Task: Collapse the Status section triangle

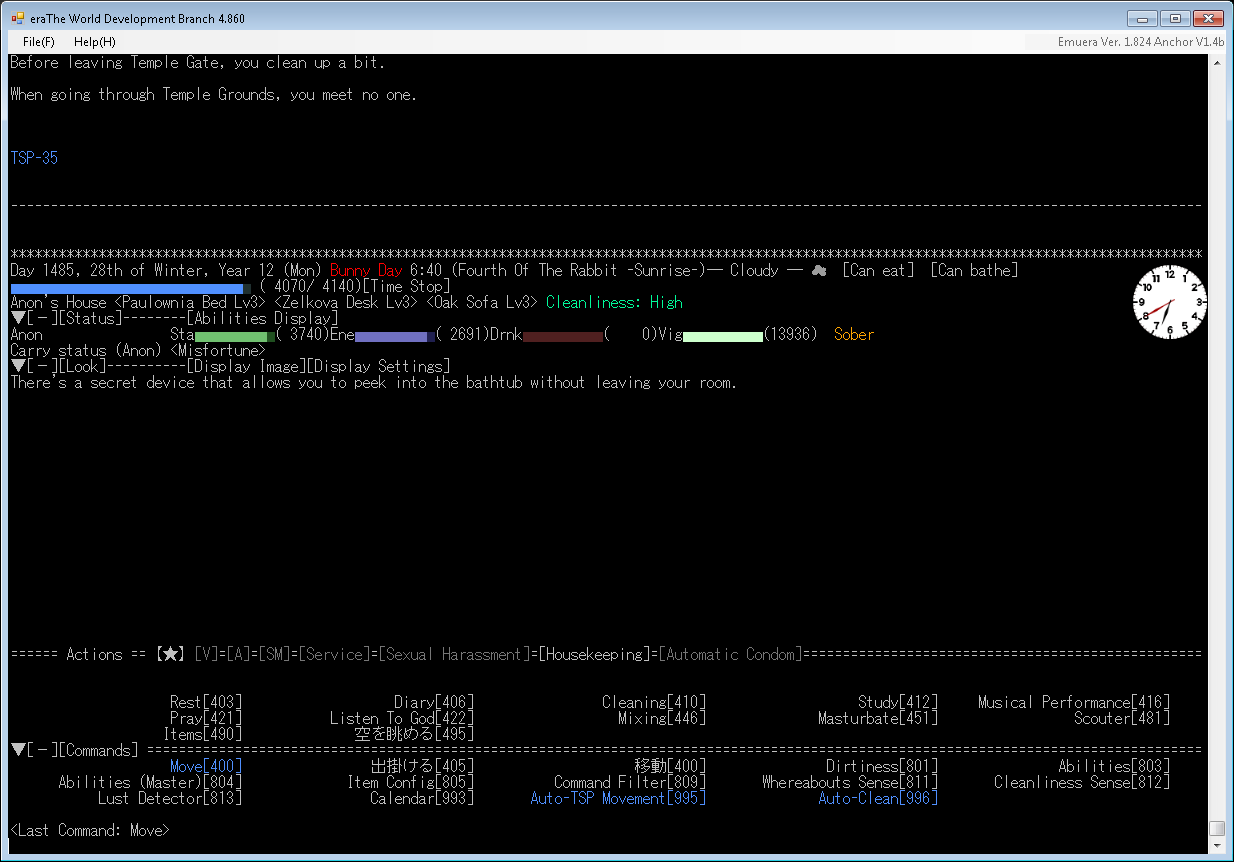Action: 17,318
